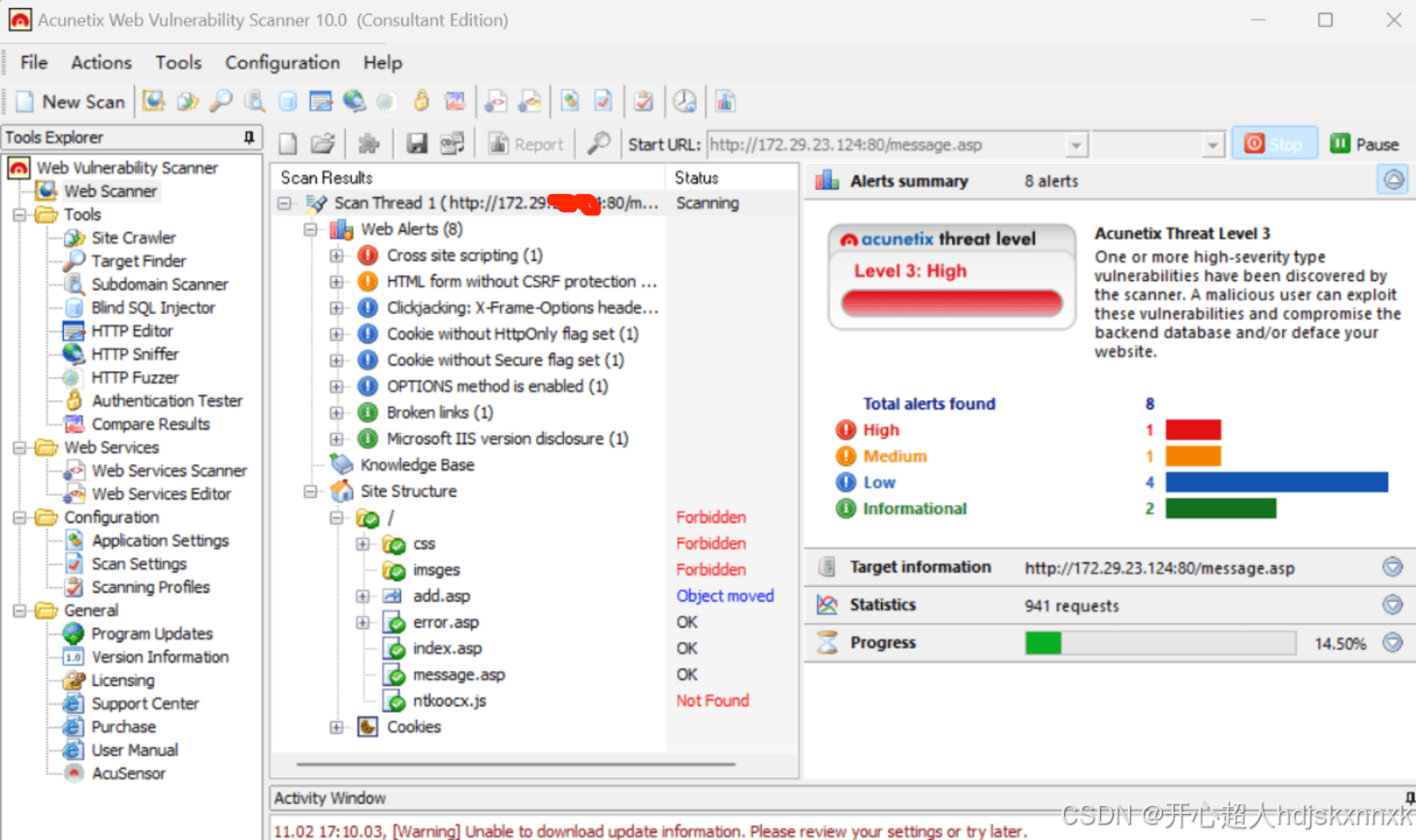The image size is (1416, 840).
Task: Click inside the Start URL field
Action: click(886, 145)
